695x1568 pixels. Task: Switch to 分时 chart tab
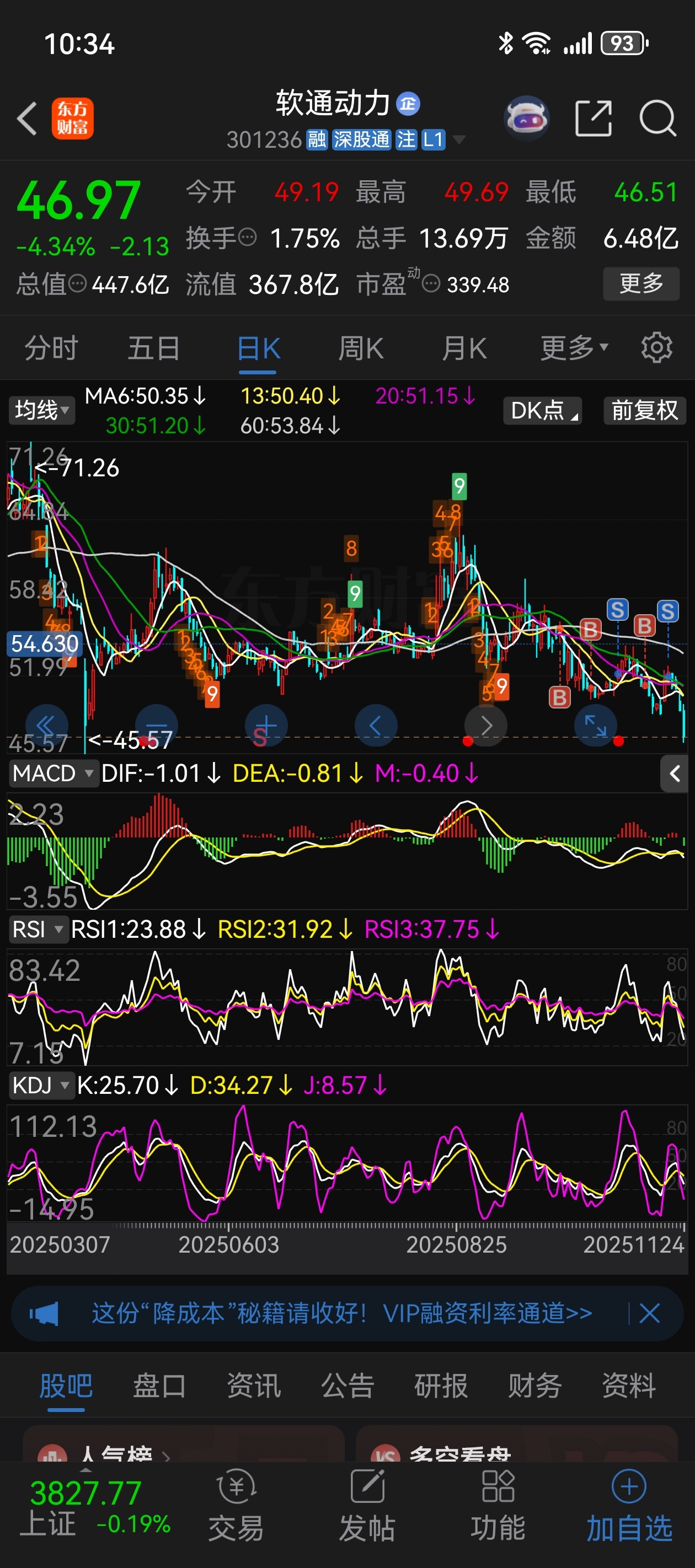coord(52,348)
